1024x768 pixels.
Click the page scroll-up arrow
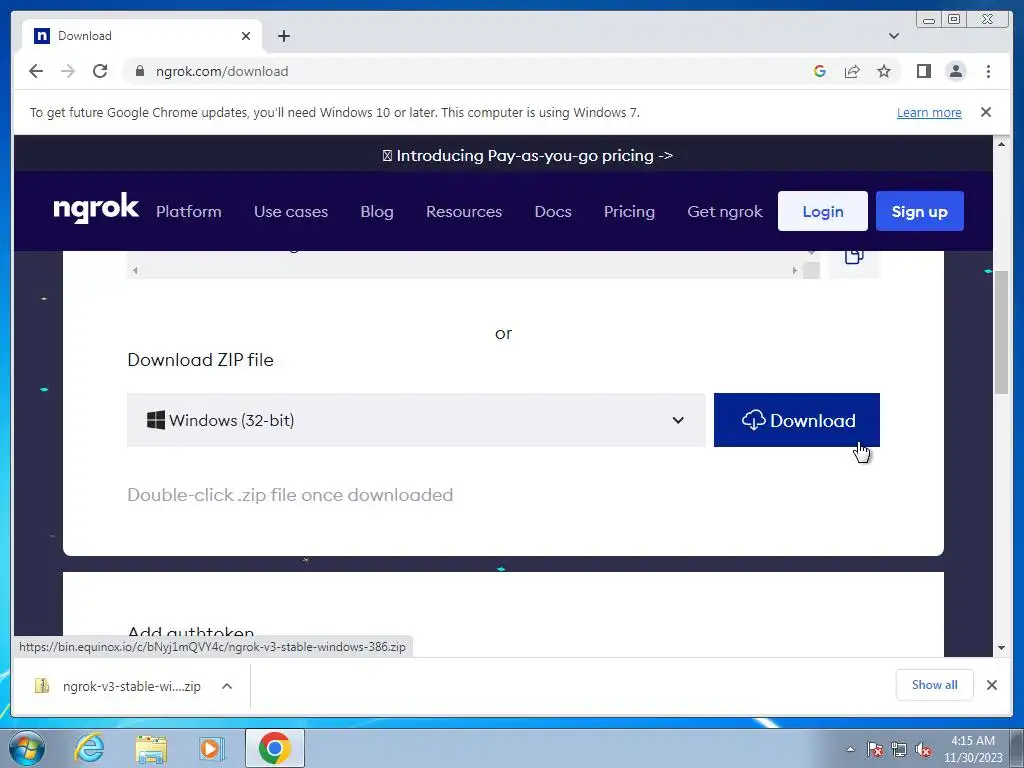(x=1001, y=144)
